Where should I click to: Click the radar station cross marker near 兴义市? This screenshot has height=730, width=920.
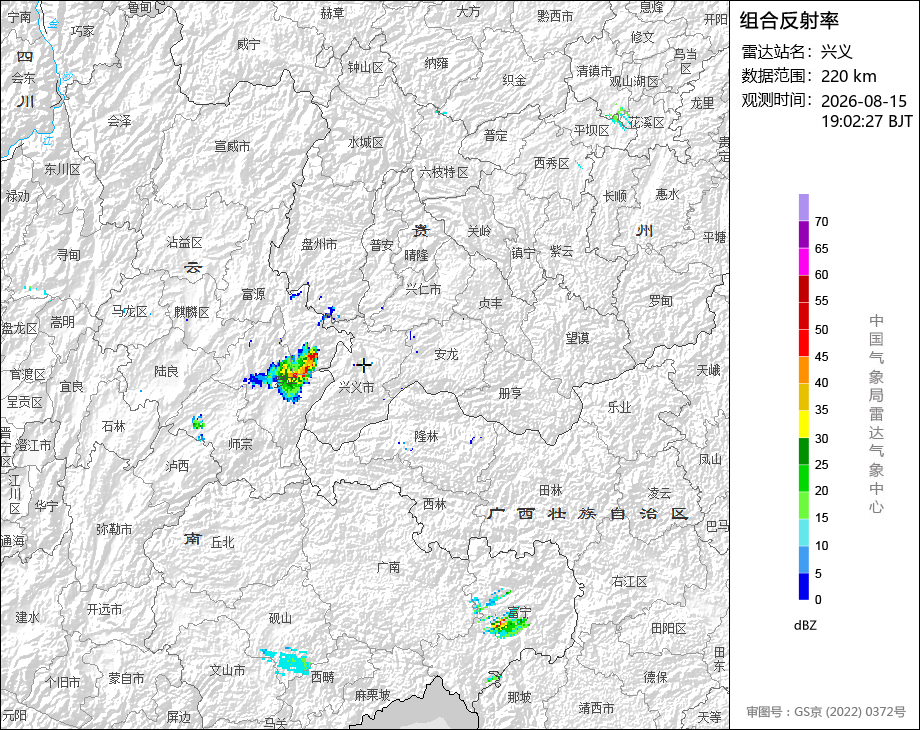(364, 366)
